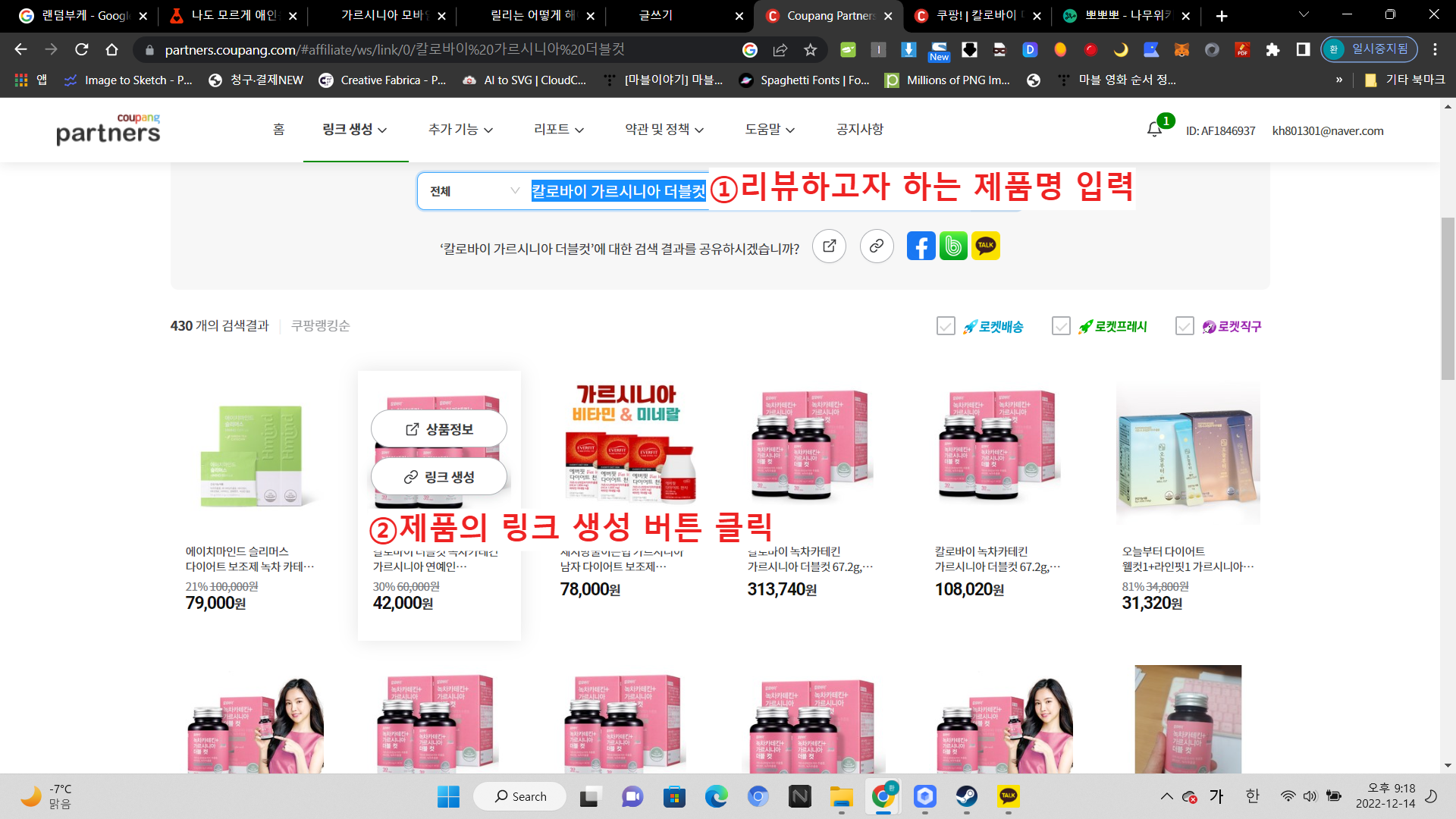Open Notion from the taskbar
Viewport: 1456px width, 819px height.
(x=799, y=796)
